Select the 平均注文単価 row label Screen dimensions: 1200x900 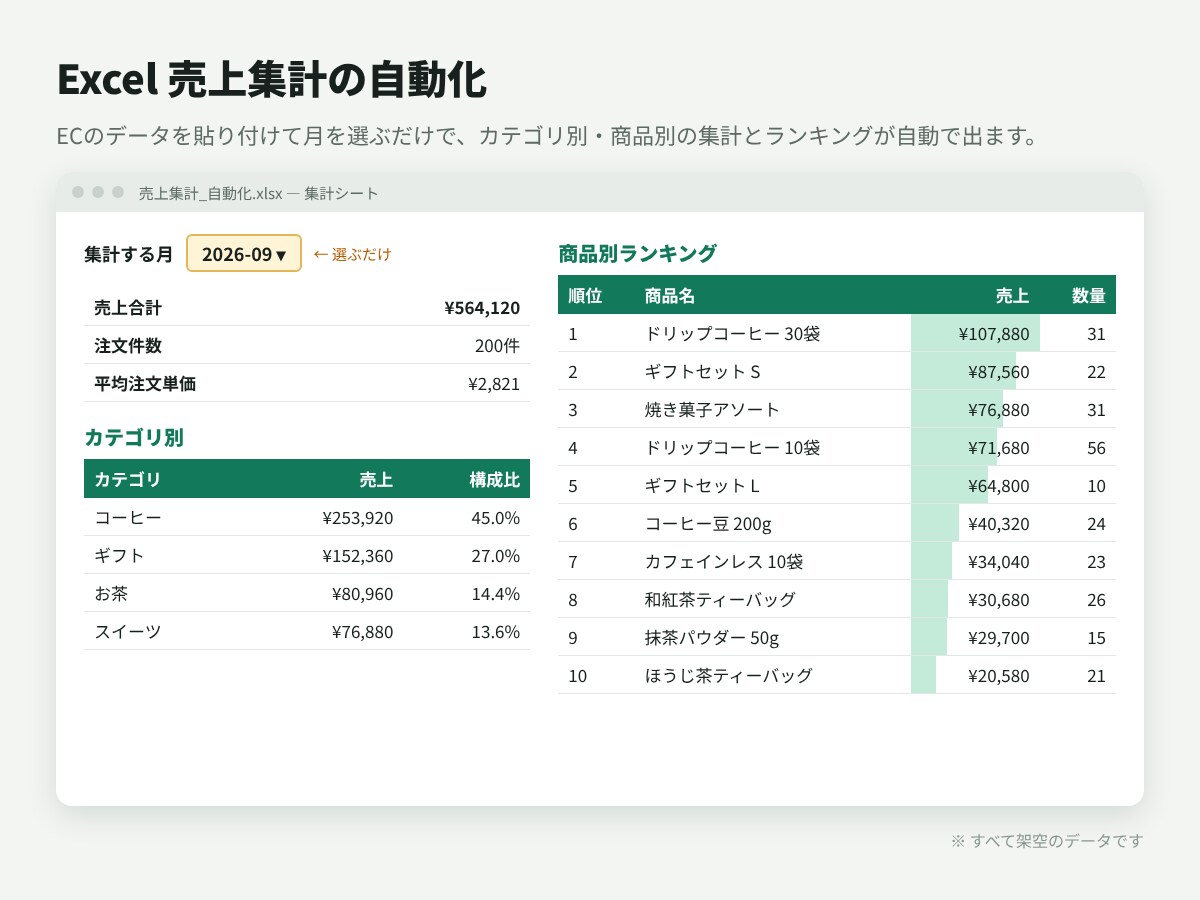click(x=145, y=384)
